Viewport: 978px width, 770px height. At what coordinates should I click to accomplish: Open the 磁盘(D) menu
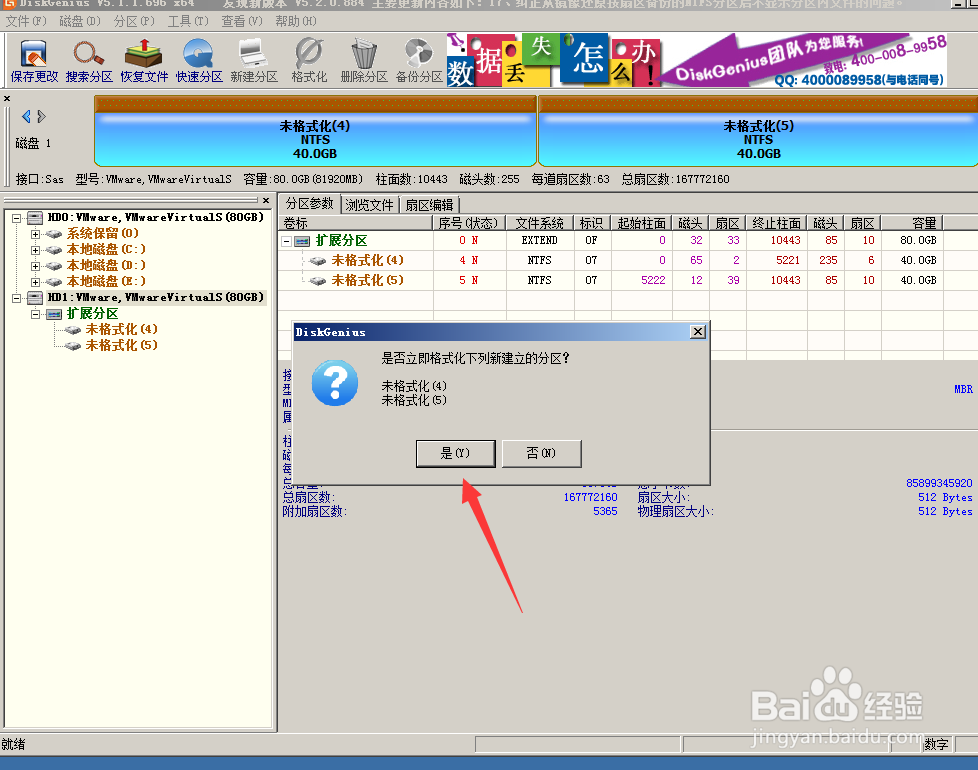pyautogui.click(x=80, y=21)
